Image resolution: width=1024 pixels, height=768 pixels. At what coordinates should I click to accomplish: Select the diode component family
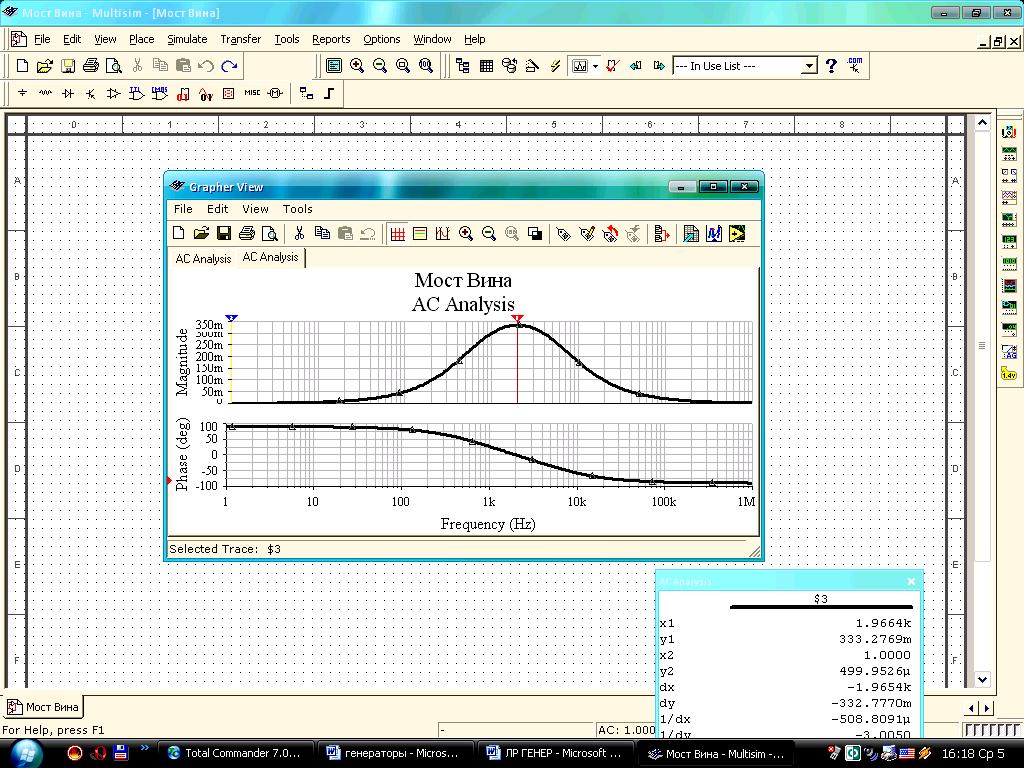[68, 93]
